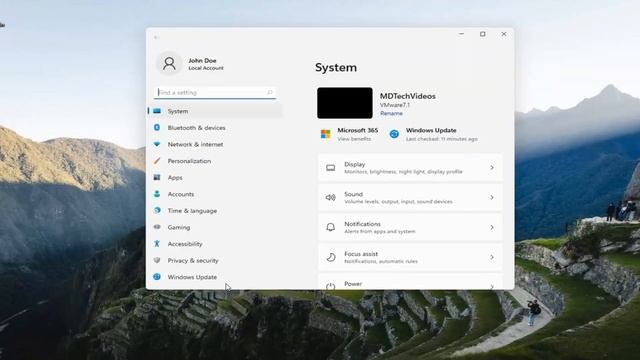640x360 pixels.
Task: Click the Time & language globe icon
Action: [x=157, y=210]
